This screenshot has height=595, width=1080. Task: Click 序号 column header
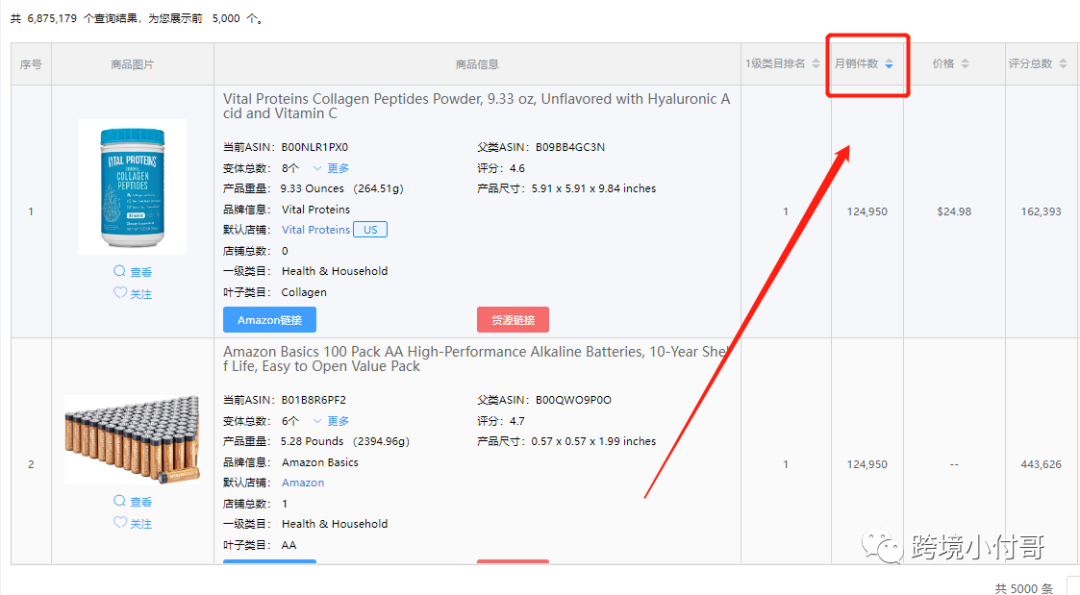pos(31,64)
